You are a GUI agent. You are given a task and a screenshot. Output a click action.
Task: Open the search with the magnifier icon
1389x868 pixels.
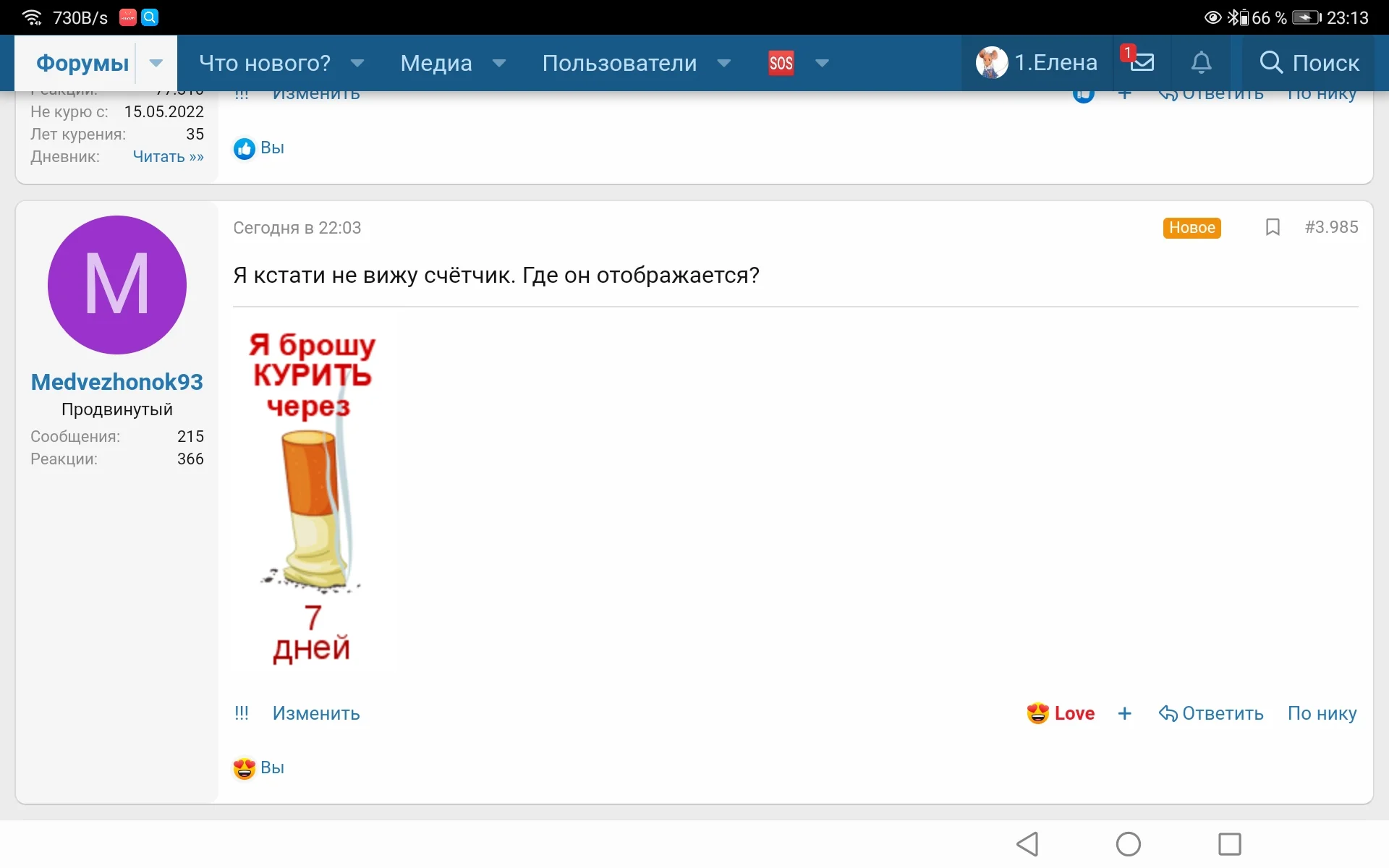1272,63
